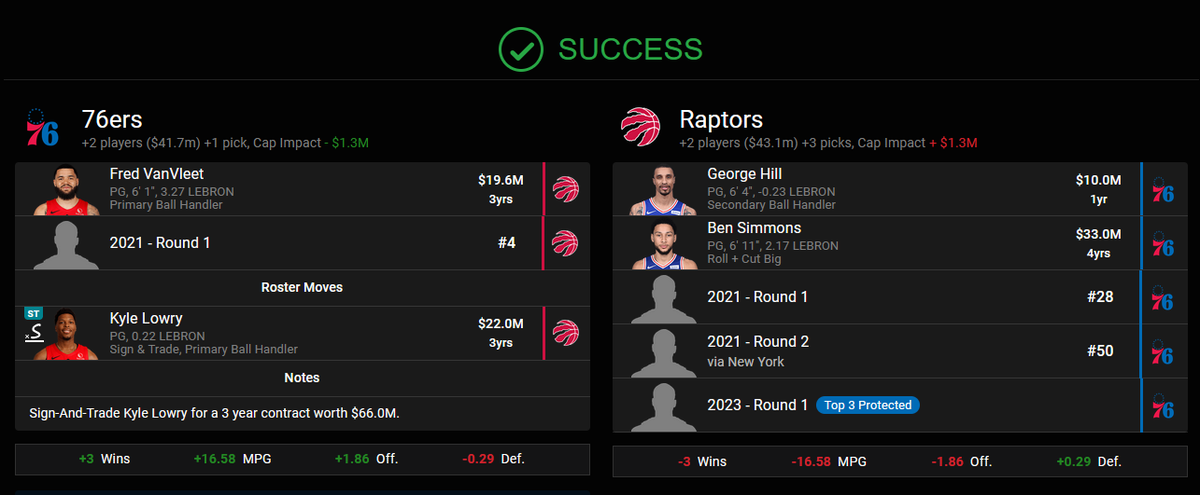The height and width of the screenshot is (495, 1200).
Task: Click 76ers logo beside the #50 pick
Action: tap(1163, 351)
